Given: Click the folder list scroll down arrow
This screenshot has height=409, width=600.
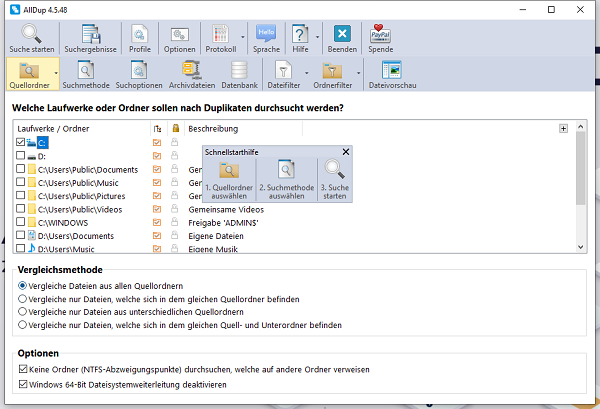Looking at the screenshot, I should [x=580, y=247].
